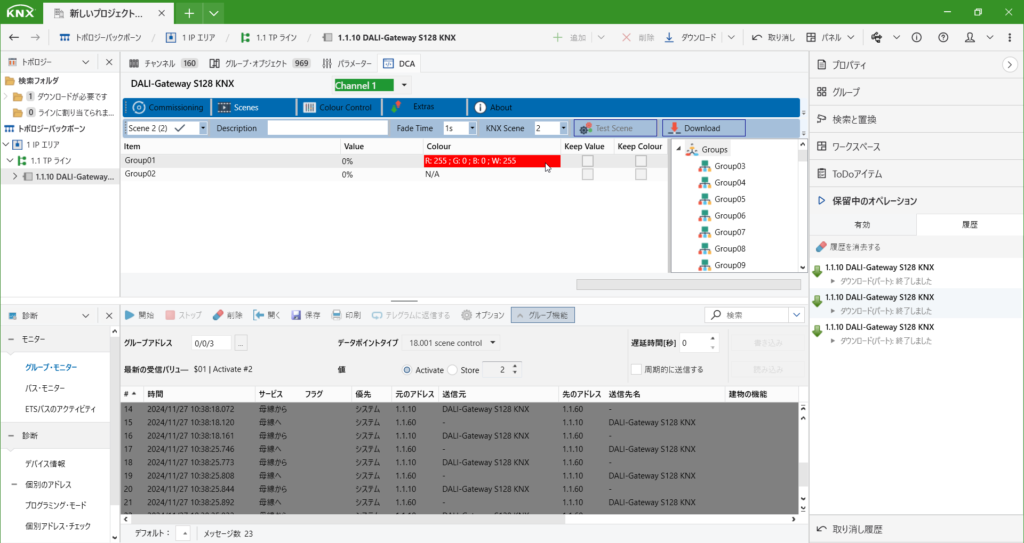The height and width of the screenshot is (543, 1024).
Task: Click the user account icon
Action: click(x=970, y=38)
